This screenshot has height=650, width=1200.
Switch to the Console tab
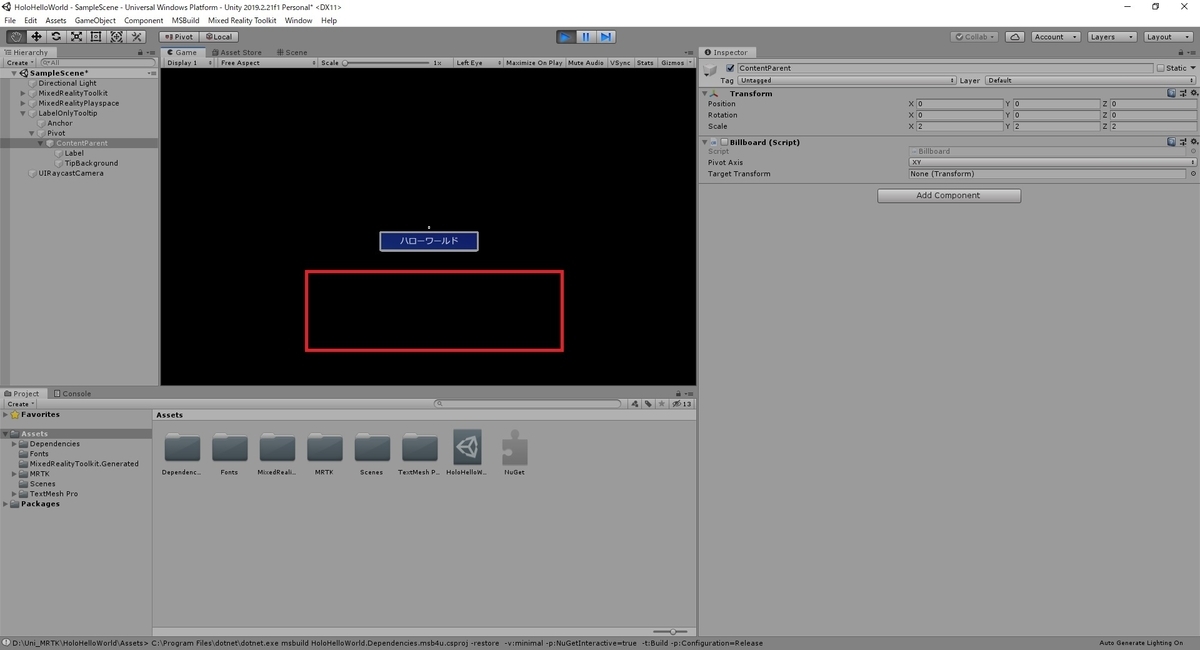click(73, 394)
